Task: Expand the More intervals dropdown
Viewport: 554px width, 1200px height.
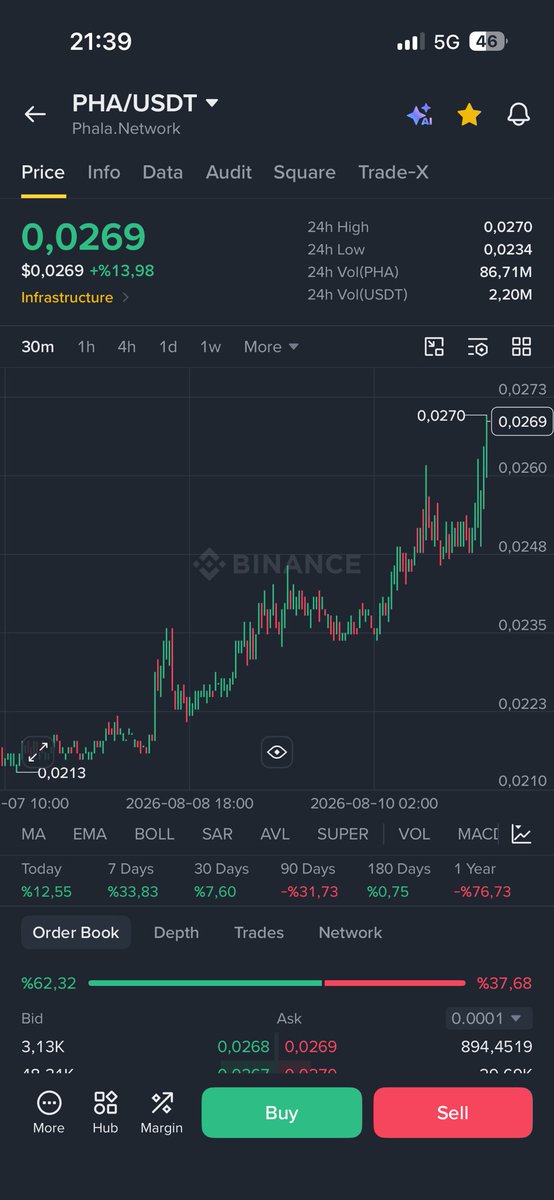Action: 271,347
